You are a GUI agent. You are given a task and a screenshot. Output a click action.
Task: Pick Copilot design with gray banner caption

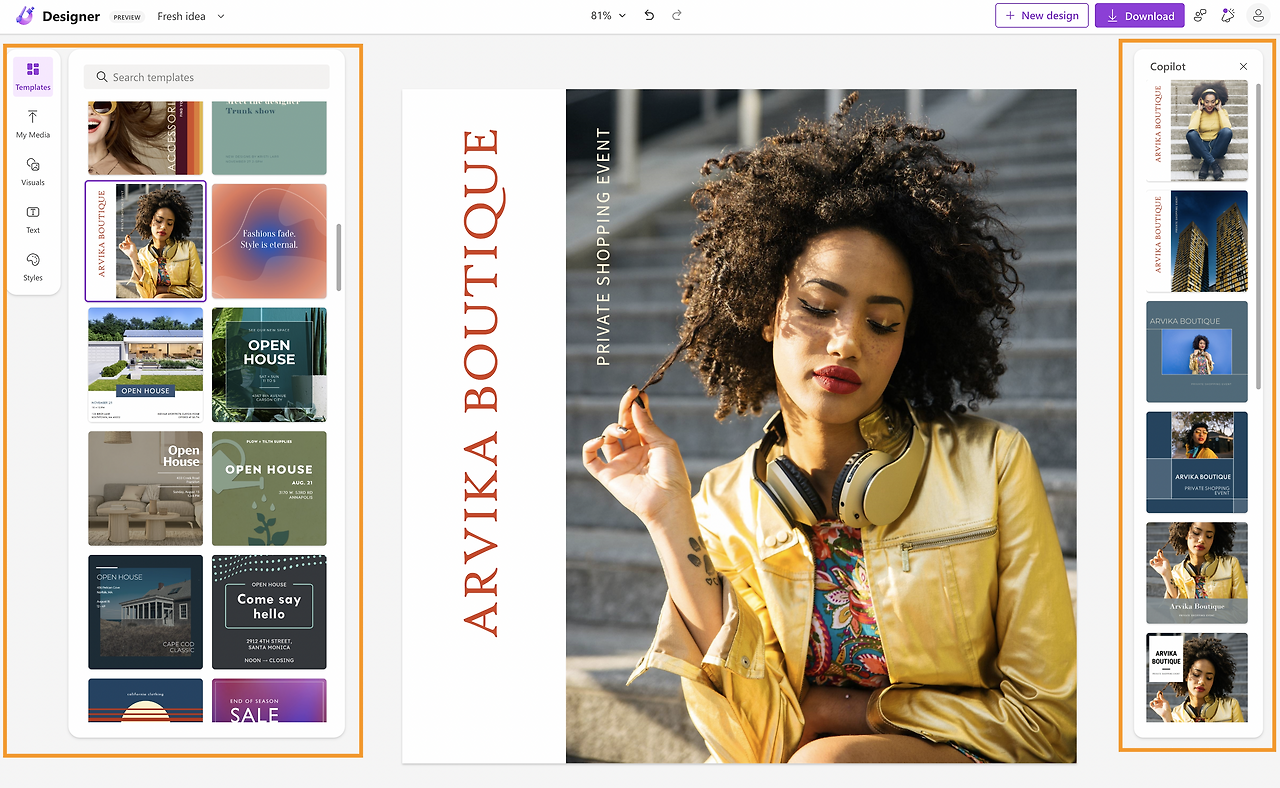click(x=1197, y=573)
